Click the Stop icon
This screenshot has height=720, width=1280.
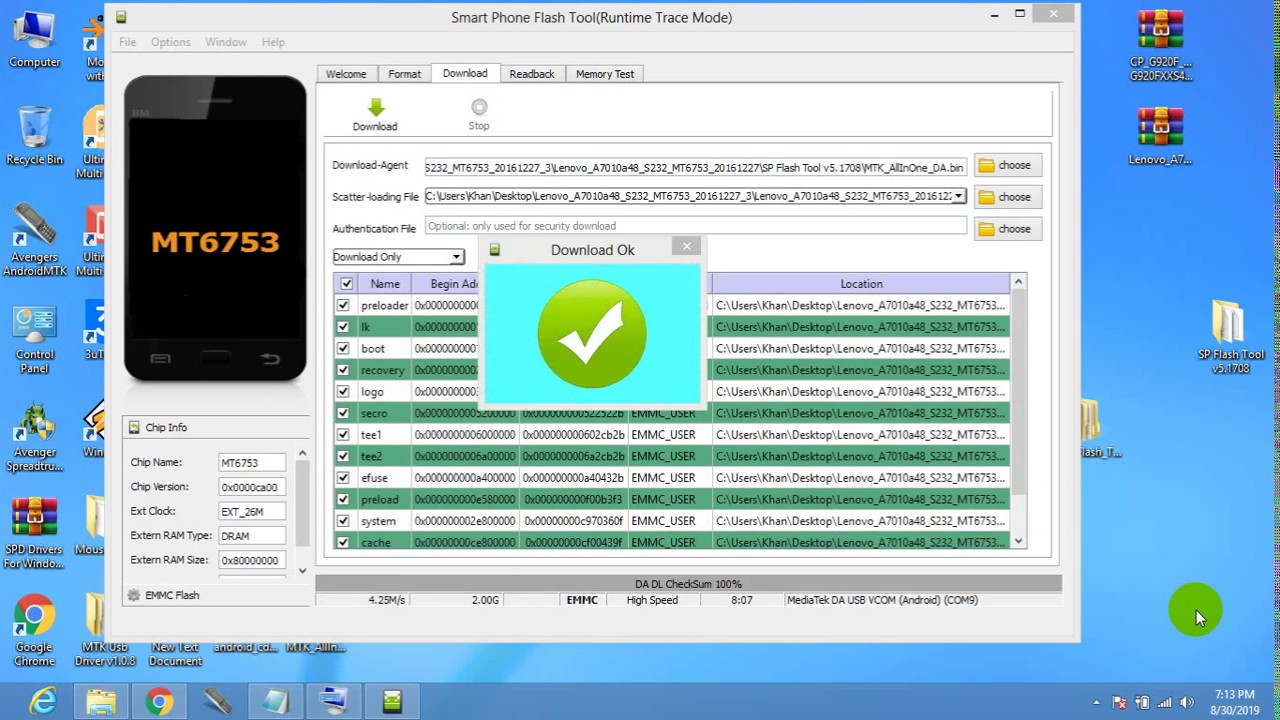pyautogui.click(x=479, y=107)
